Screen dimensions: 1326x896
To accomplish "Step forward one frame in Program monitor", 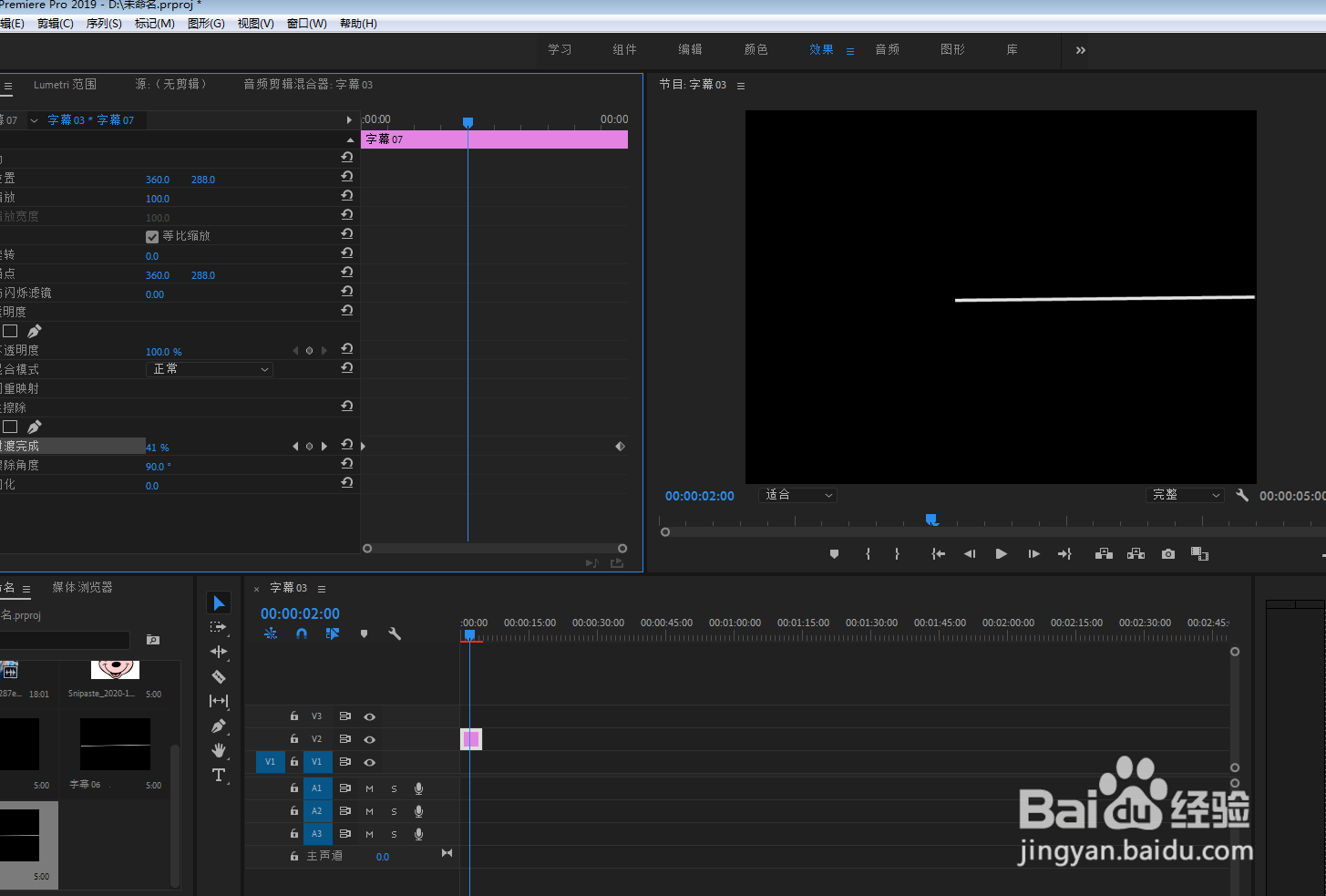I will pos(1033,553).
